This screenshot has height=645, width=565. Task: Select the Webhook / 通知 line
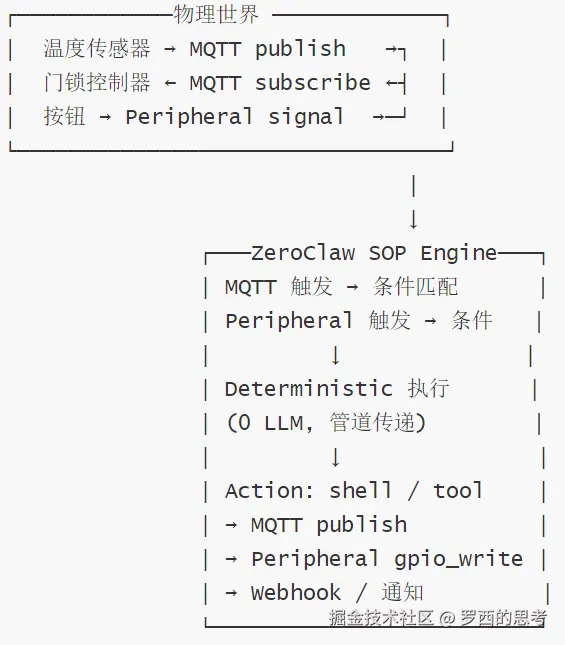point(337,593)
